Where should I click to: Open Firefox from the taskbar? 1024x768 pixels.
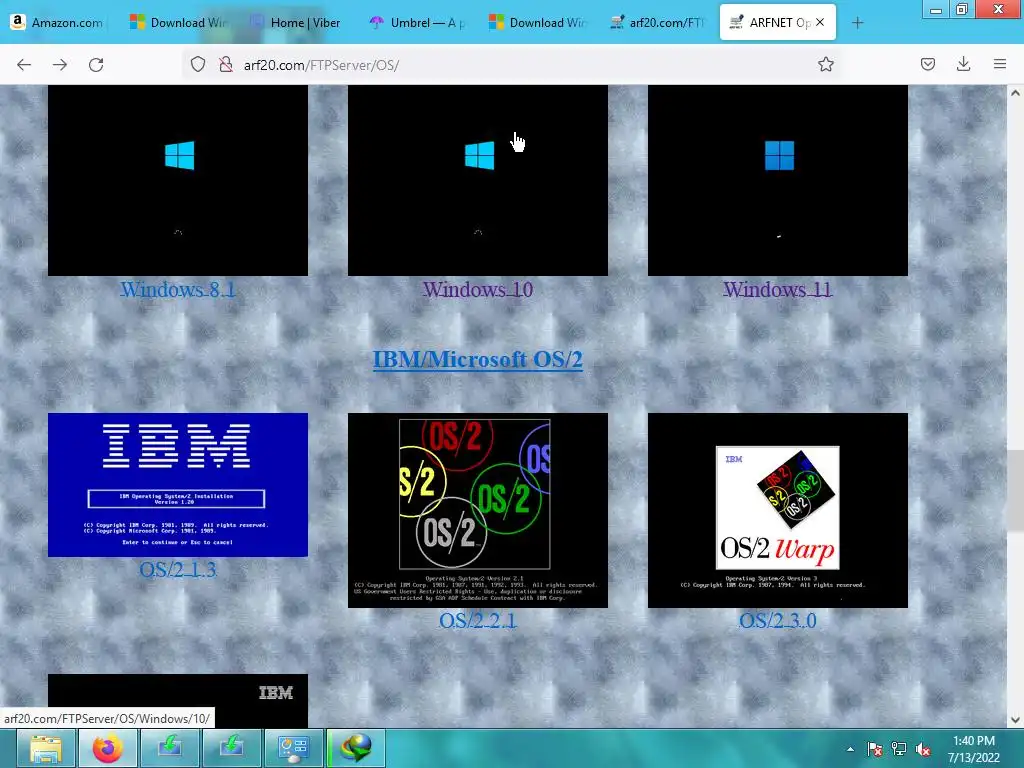coord(108,748)
